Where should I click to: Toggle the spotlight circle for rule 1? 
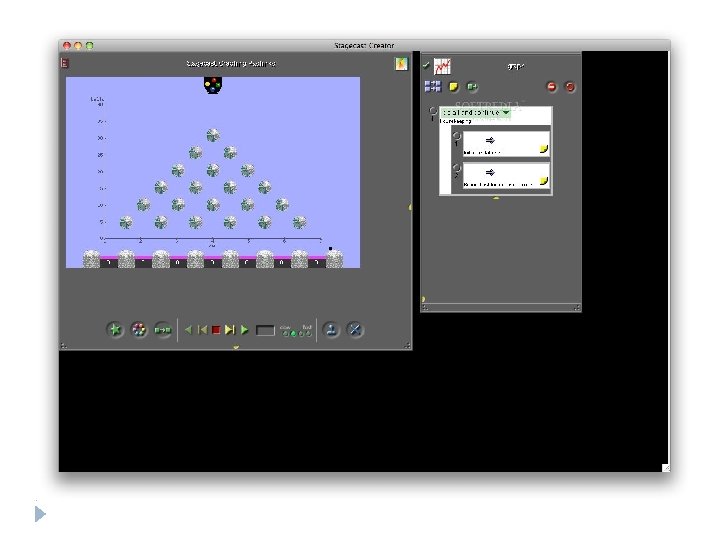tap(456, 136)
